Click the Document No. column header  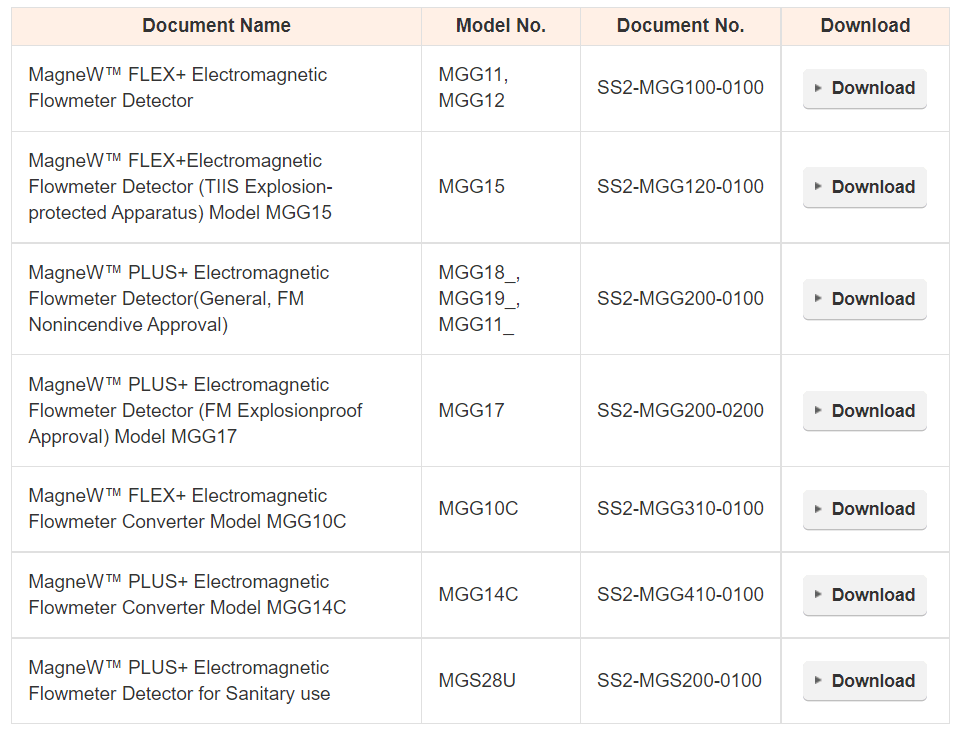(680, 26)
